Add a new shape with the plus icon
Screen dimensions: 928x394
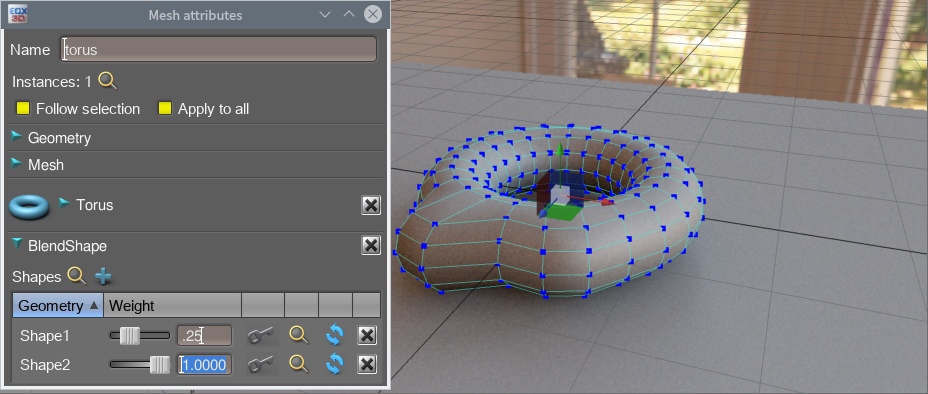point(104,276)
